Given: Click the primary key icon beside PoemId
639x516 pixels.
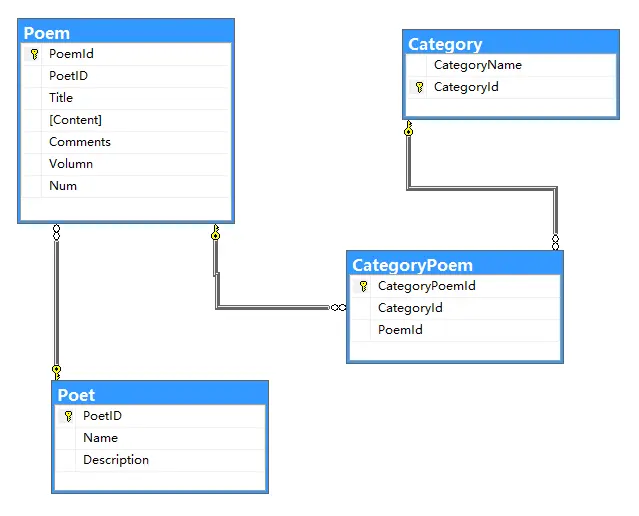Looking at the screenshot, I should point(34,54).
